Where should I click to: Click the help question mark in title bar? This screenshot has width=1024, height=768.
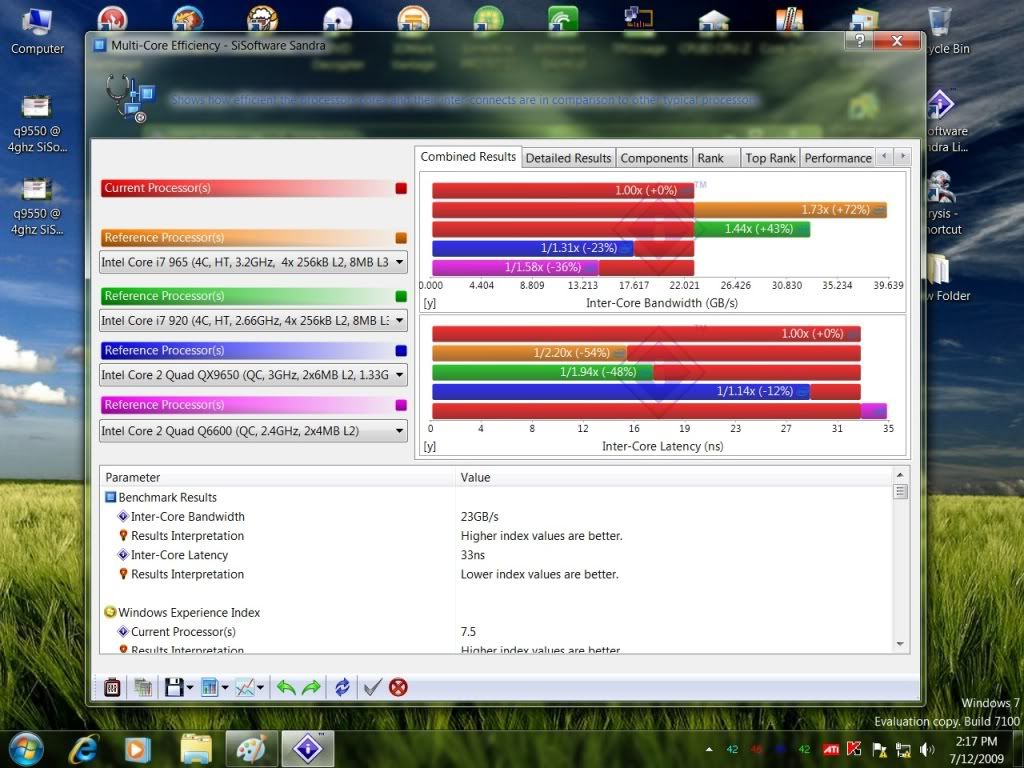click(x=859, y=40)
